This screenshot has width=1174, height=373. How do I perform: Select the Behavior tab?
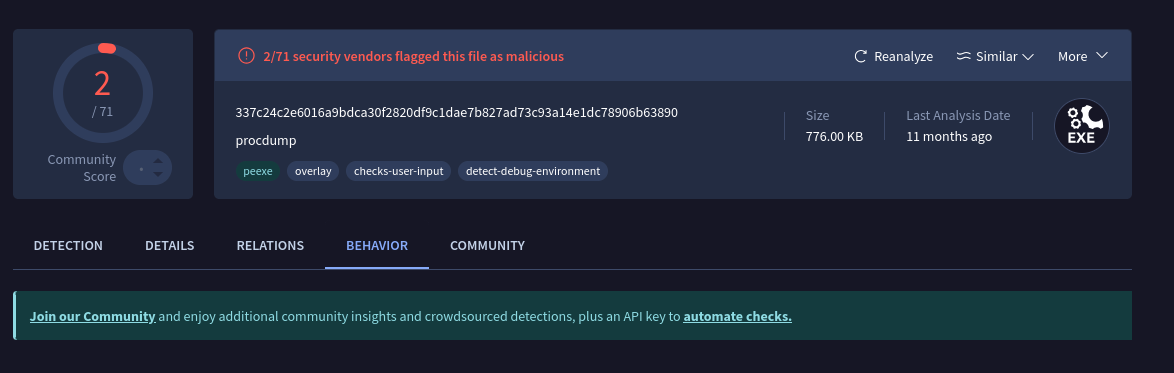(377, 246)
